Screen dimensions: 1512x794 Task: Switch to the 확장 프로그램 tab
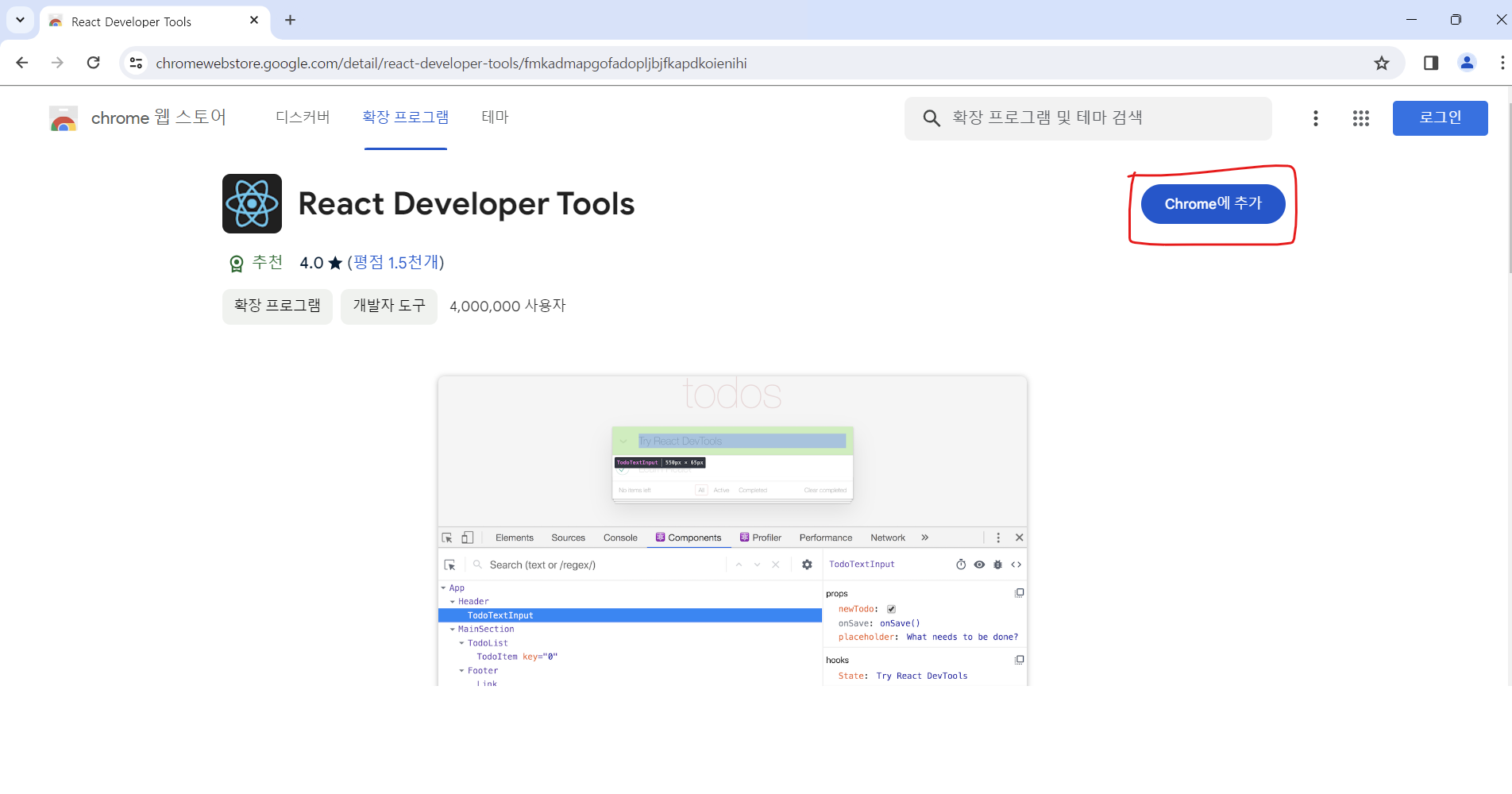point(406,118)
